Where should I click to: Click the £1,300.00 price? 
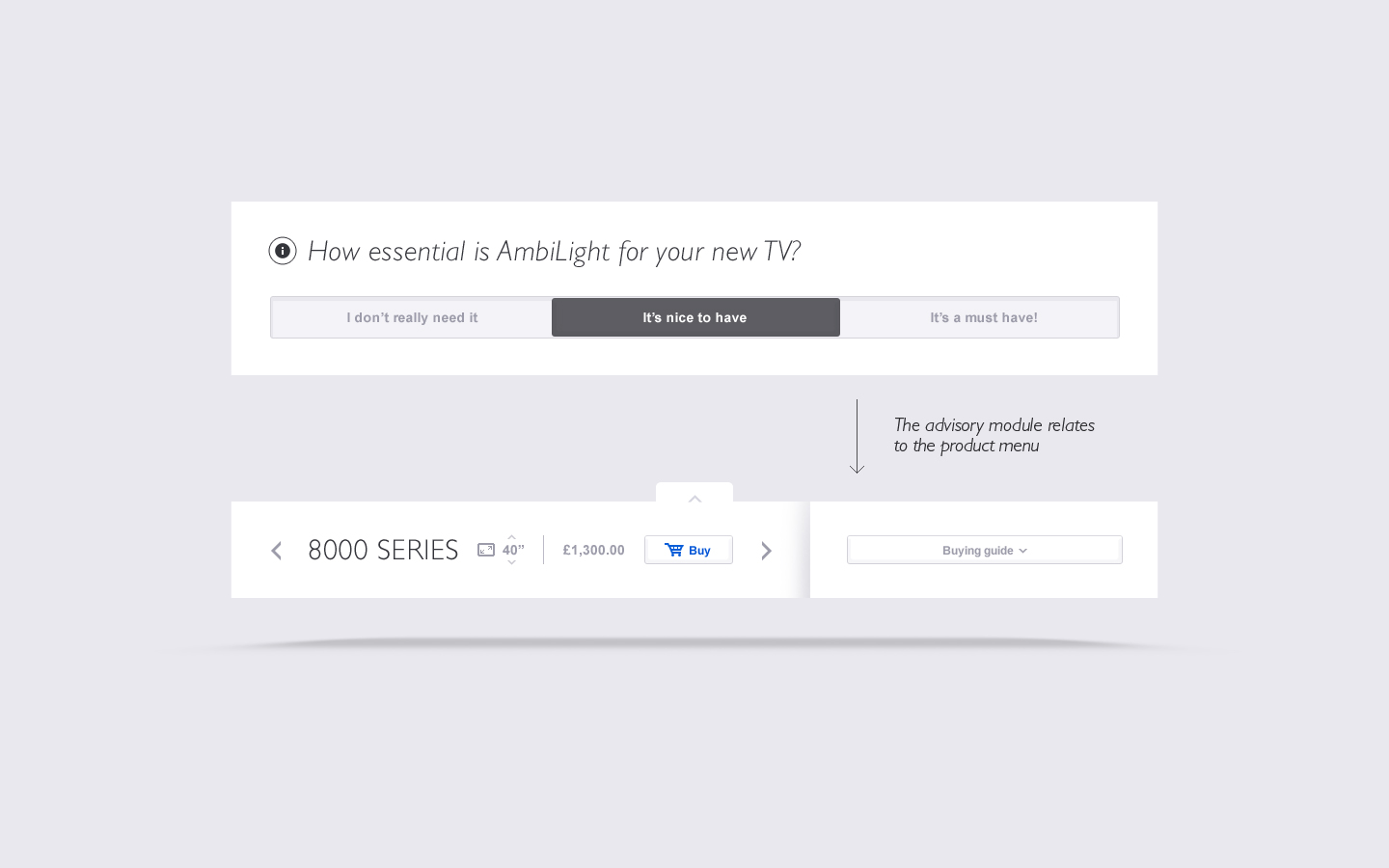[x=593, y=550]
